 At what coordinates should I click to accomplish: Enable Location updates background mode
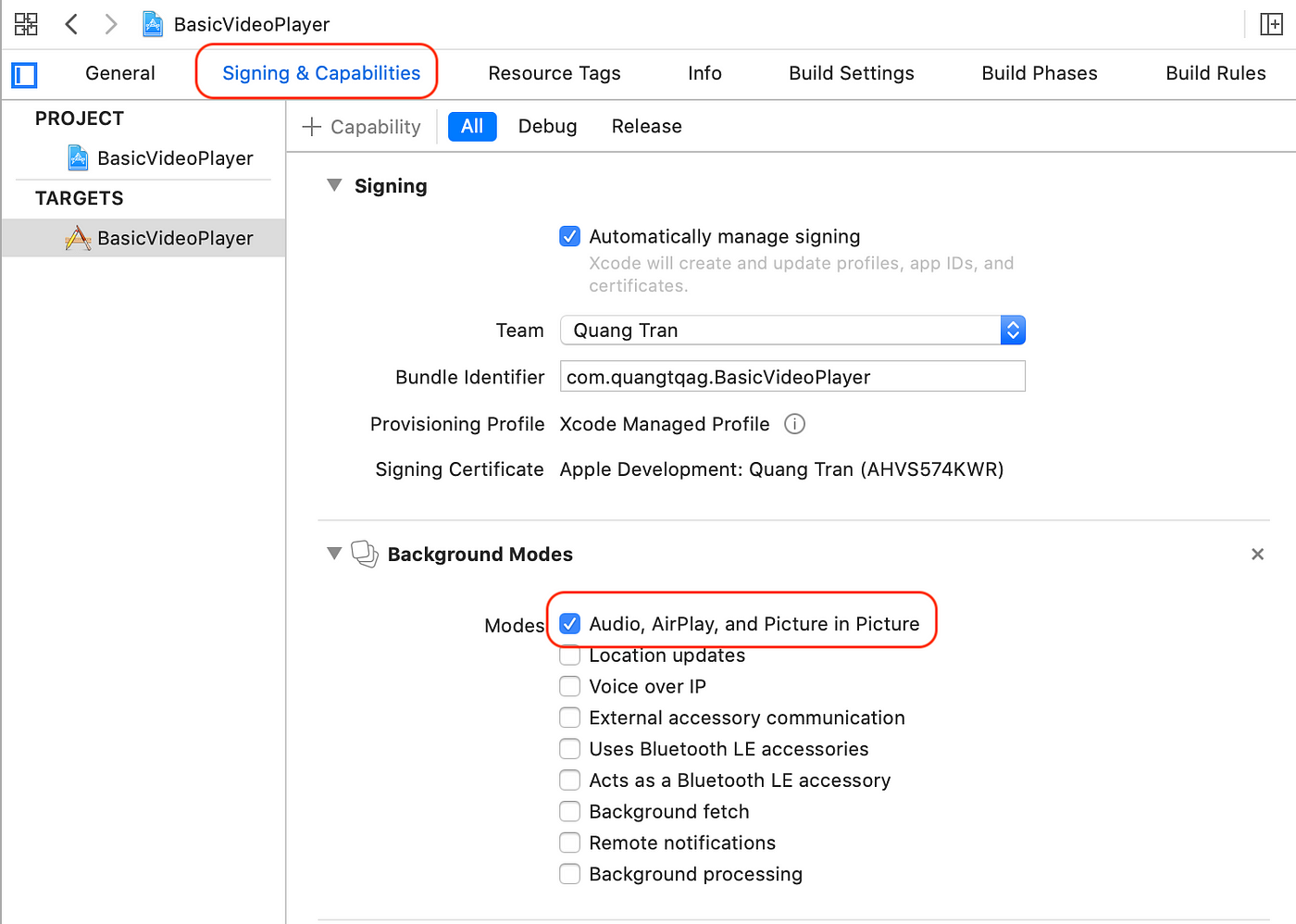[x=569, y=656]
